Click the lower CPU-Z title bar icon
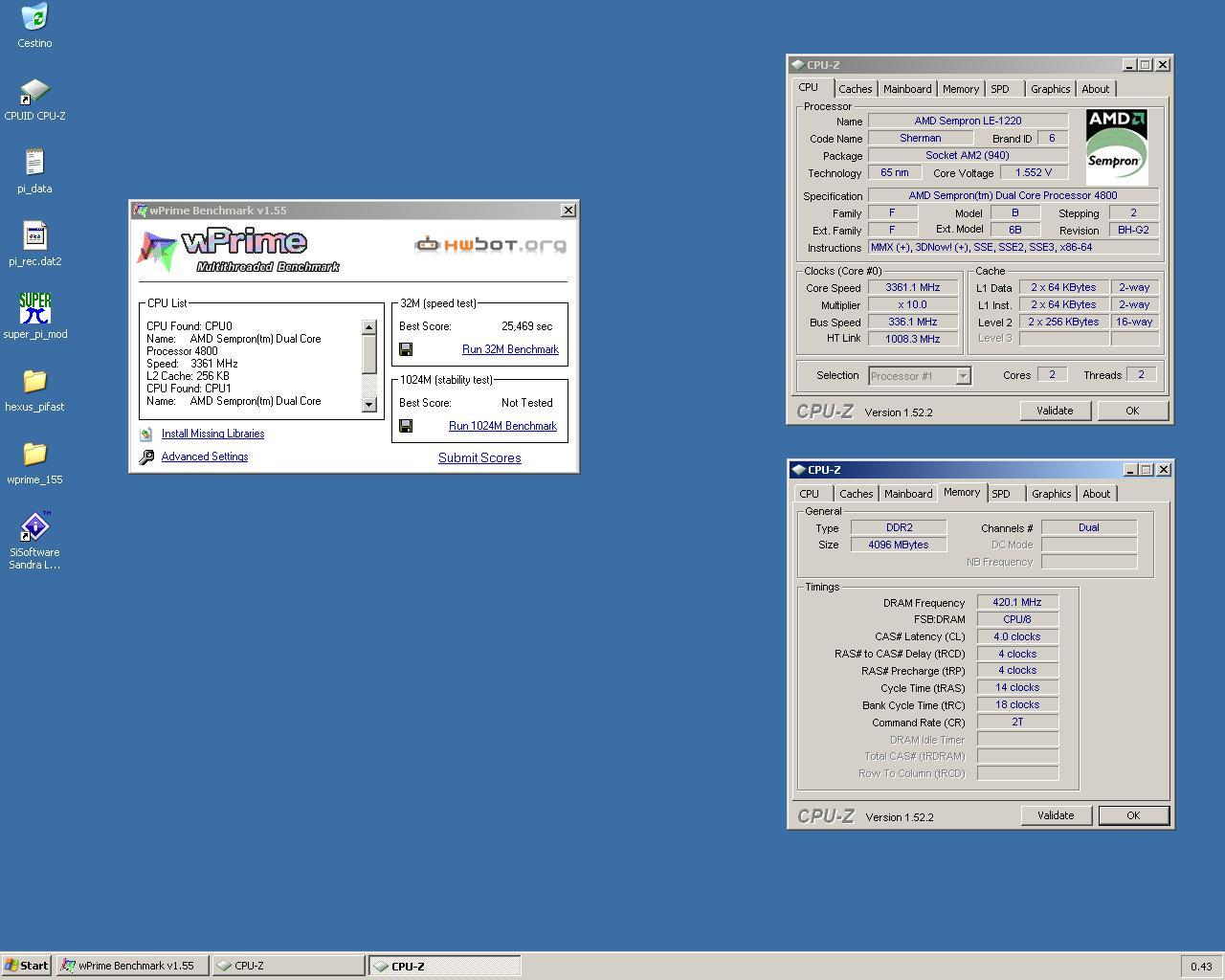This screenshot has width=1225, height=980. pos(798,470)
